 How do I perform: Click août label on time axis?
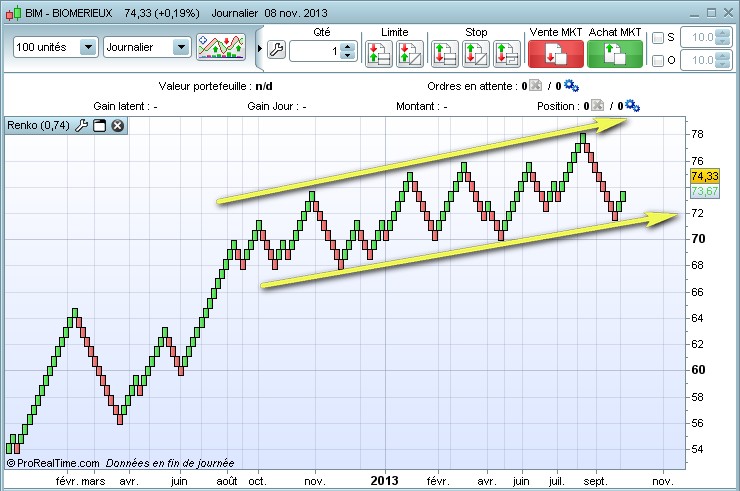click(227, 481)
